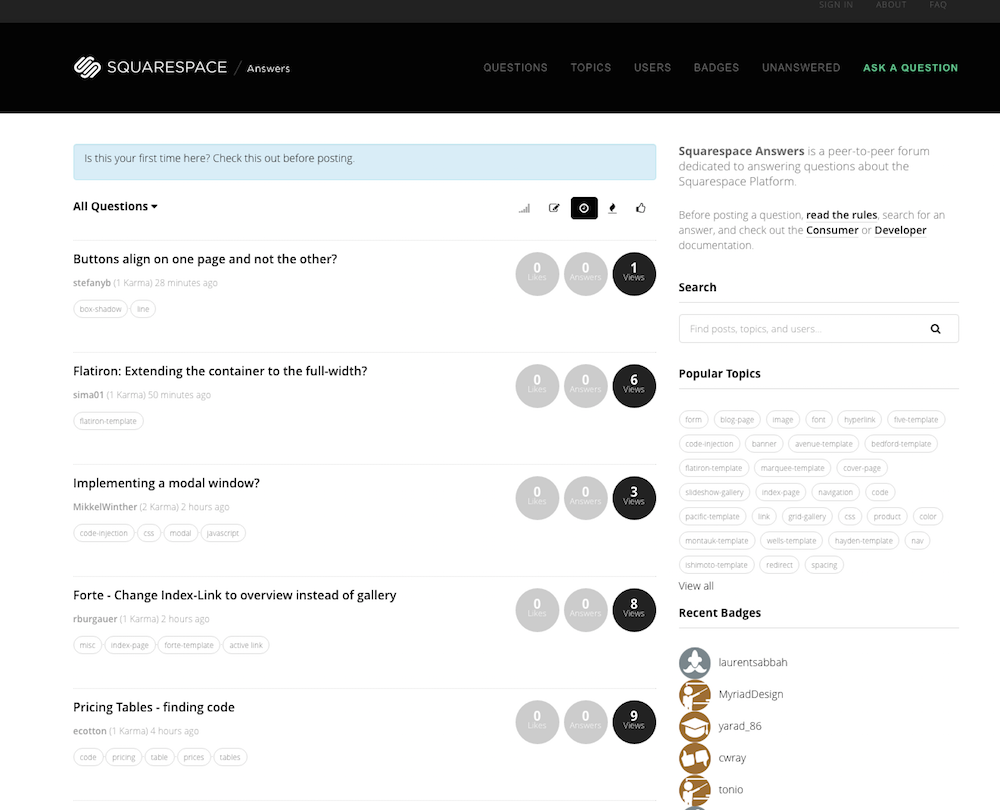The image size is (1000, 810).
Task: Sort questions by hot flame icon
Action: point(612,208)
